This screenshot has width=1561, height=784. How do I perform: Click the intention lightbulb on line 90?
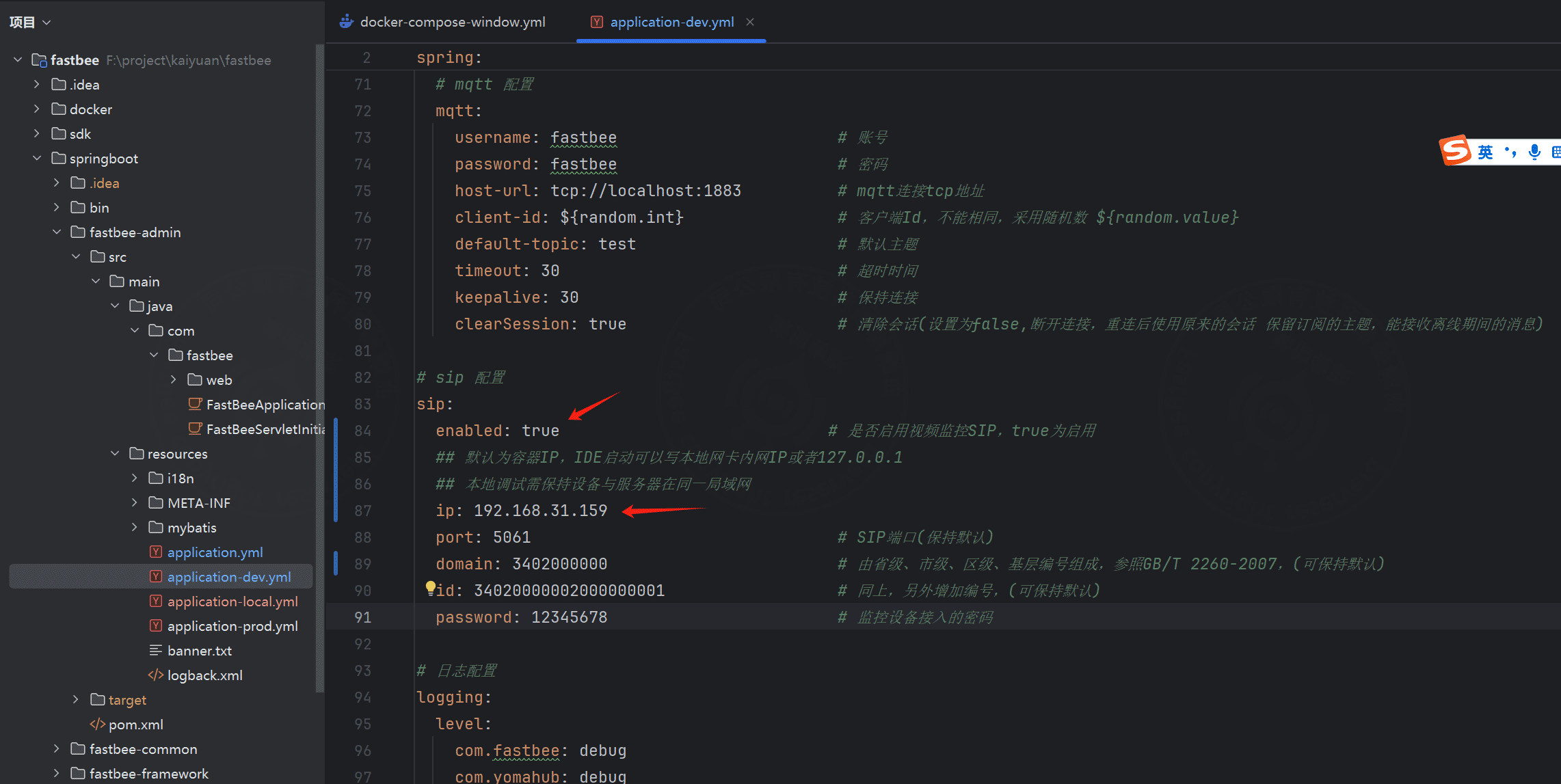click(x=430, y=588)
